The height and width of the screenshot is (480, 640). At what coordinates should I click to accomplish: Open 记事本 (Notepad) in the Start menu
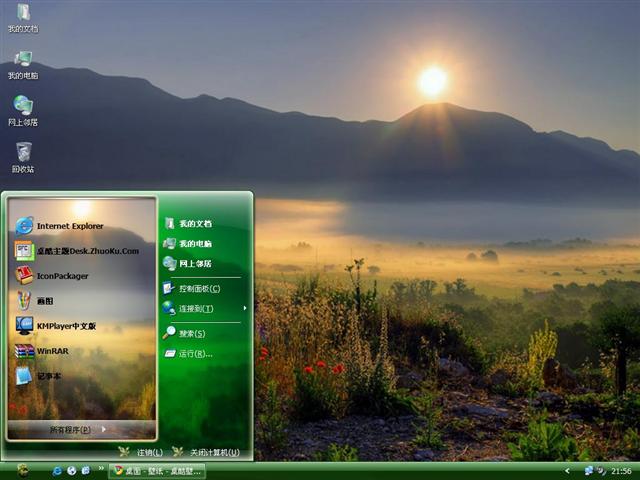[x=48, y=376]
